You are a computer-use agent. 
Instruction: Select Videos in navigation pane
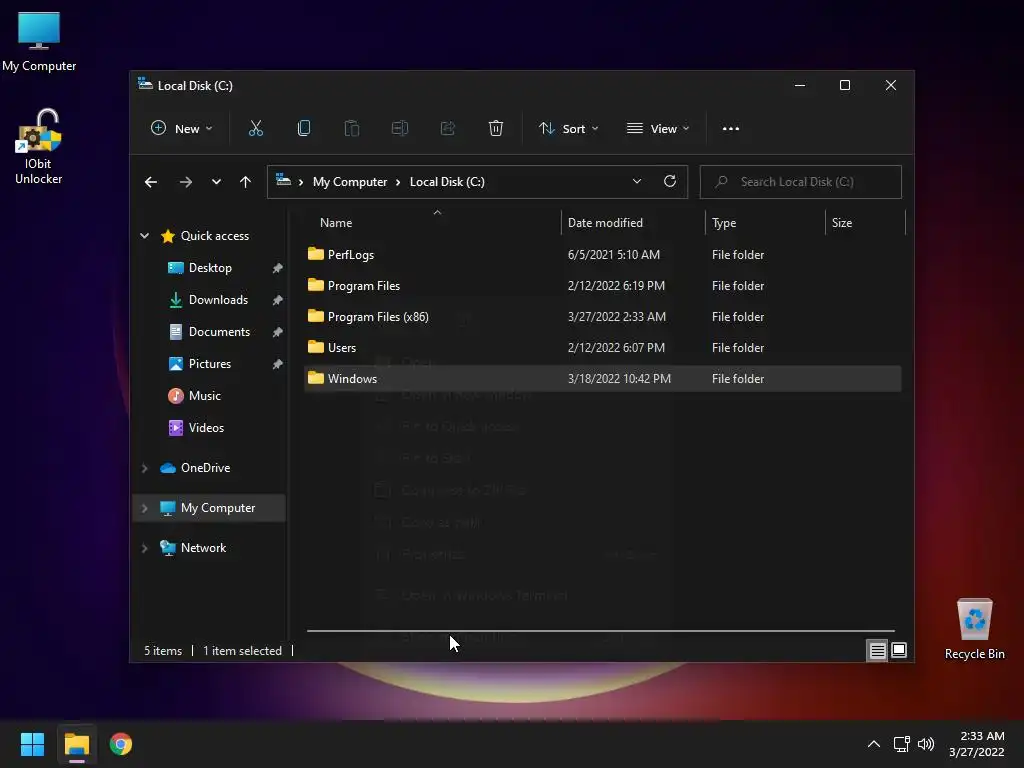pyautogui.click(x=206, y=428)
